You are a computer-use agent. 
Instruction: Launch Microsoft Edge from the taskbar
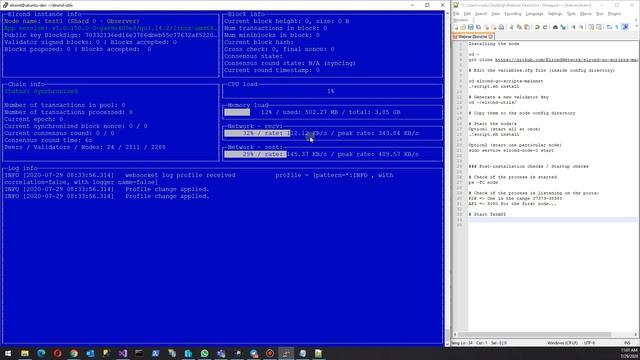coord(41,353)
